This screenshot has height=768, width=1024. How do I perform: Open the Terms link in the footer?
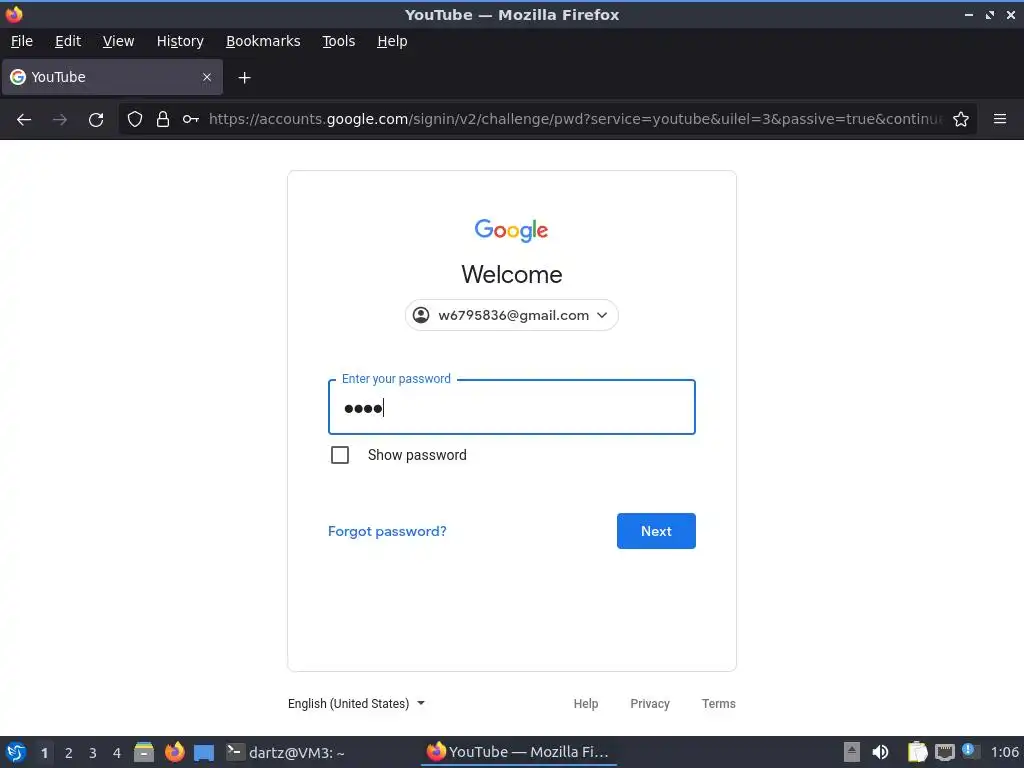click(x=718, y=703)
